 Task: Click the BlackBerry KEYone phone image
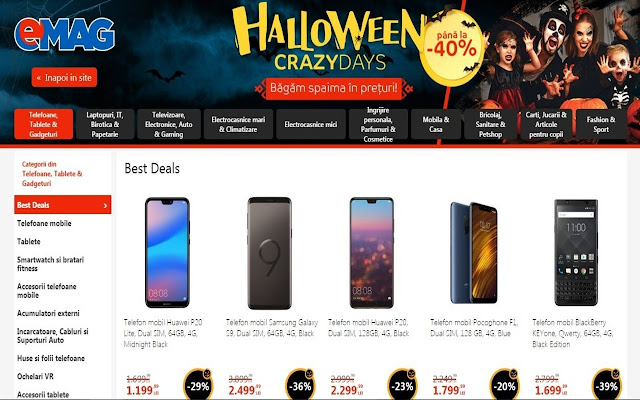click(576, 253)
